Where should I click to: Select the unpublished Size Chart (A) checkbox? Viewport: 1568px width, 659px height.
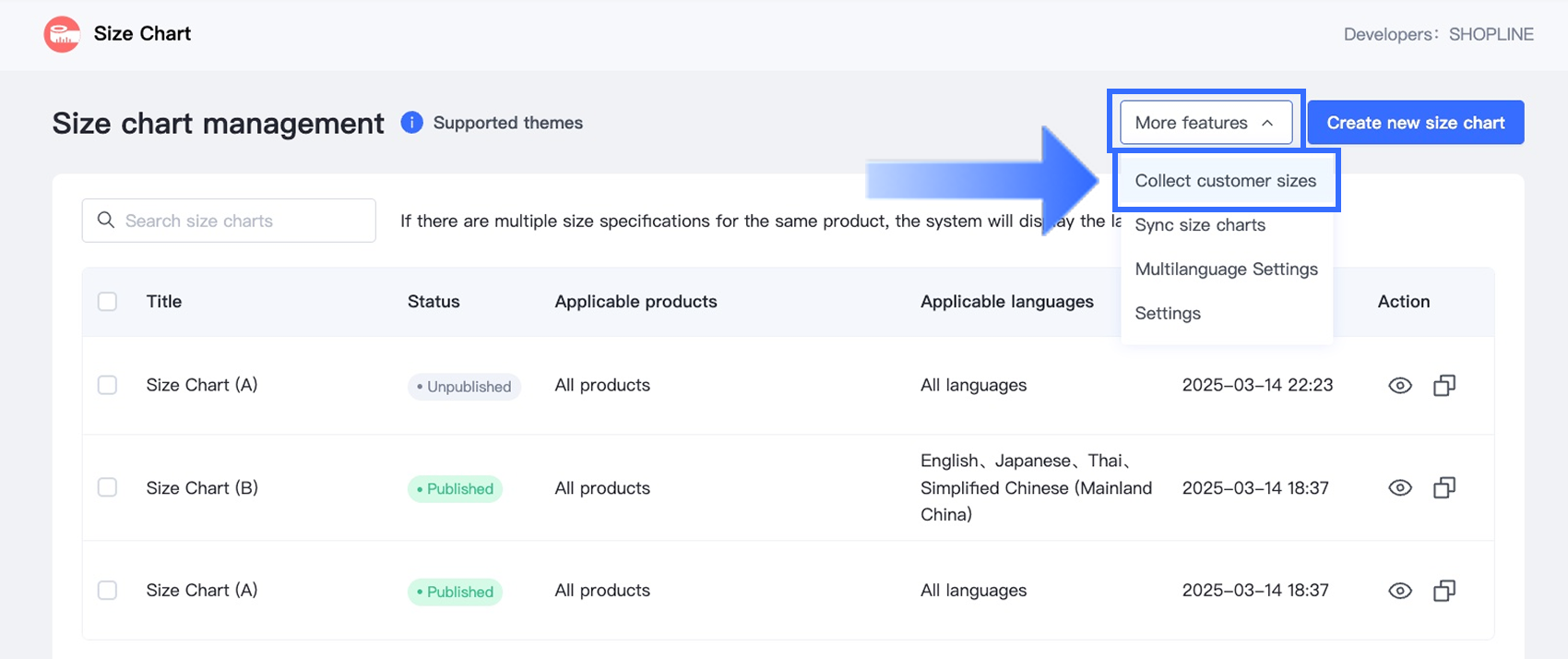[x=108, y=385]
